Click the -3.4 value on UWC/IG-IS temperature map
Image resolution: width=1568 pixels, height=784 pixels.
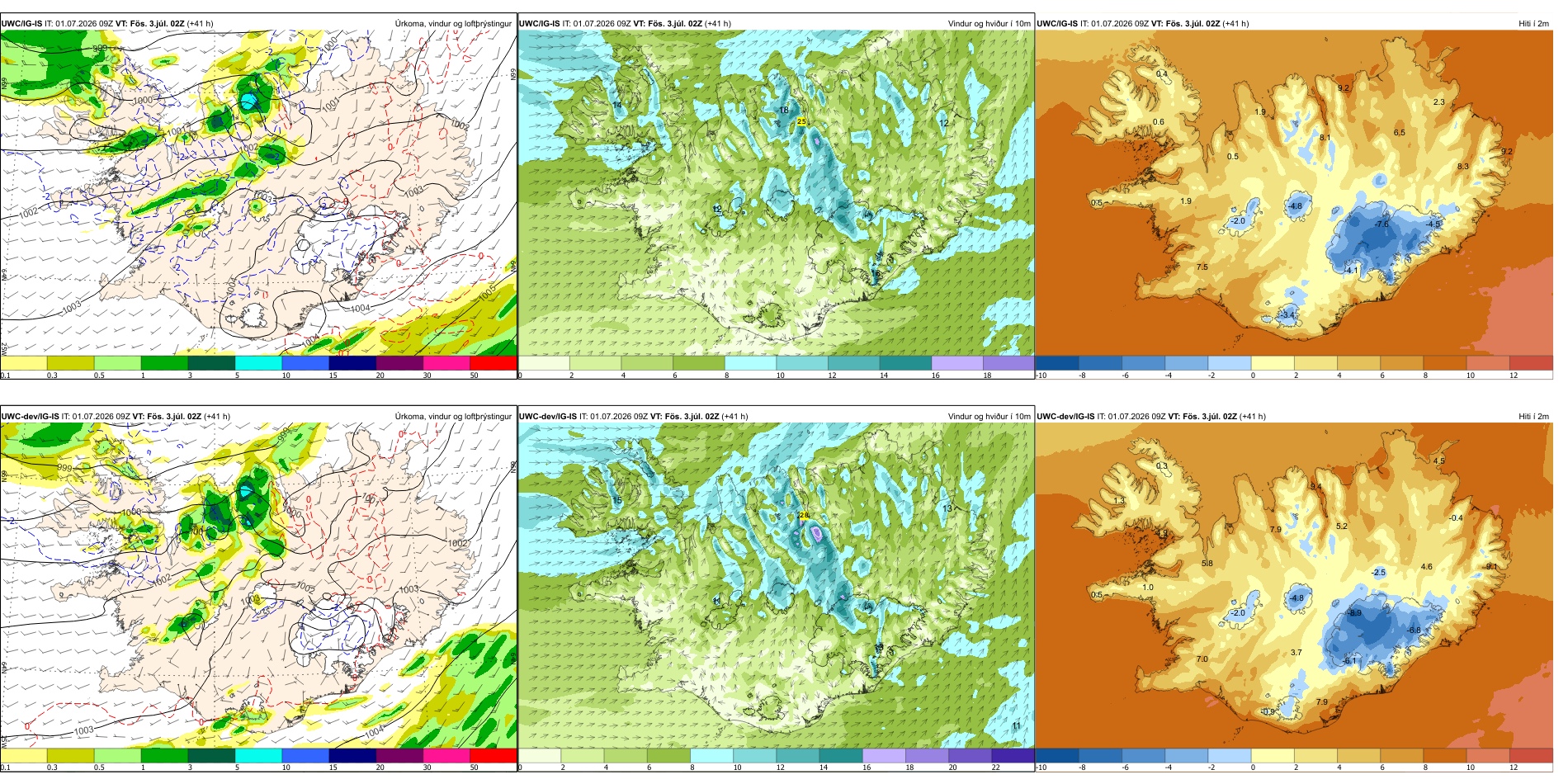pyautogui.click(x=1287, y=315)
